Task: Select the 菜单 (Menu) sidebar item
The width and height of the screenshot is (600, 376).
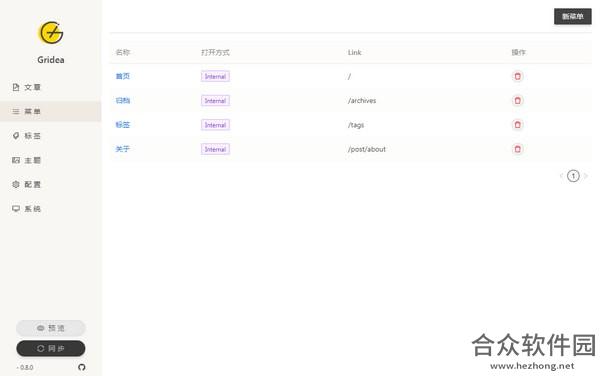Action: 51,111
